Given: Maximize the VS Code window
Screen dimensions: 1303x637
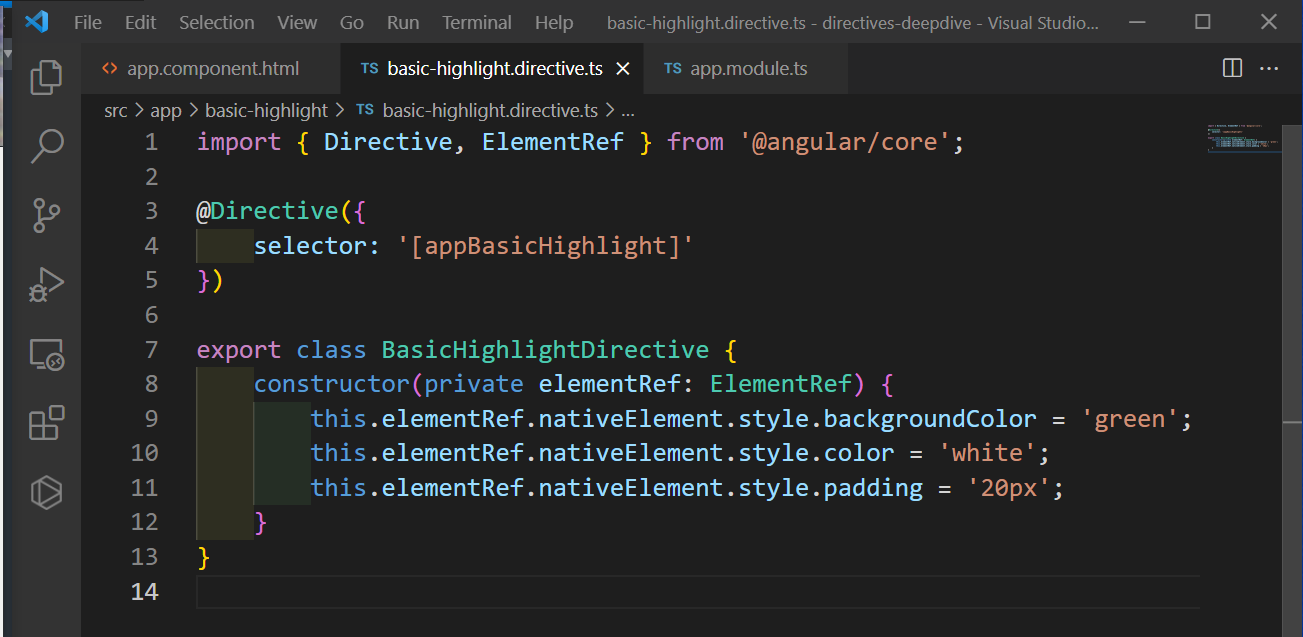Looking at the screenshot, I should tap(1203, 22).
